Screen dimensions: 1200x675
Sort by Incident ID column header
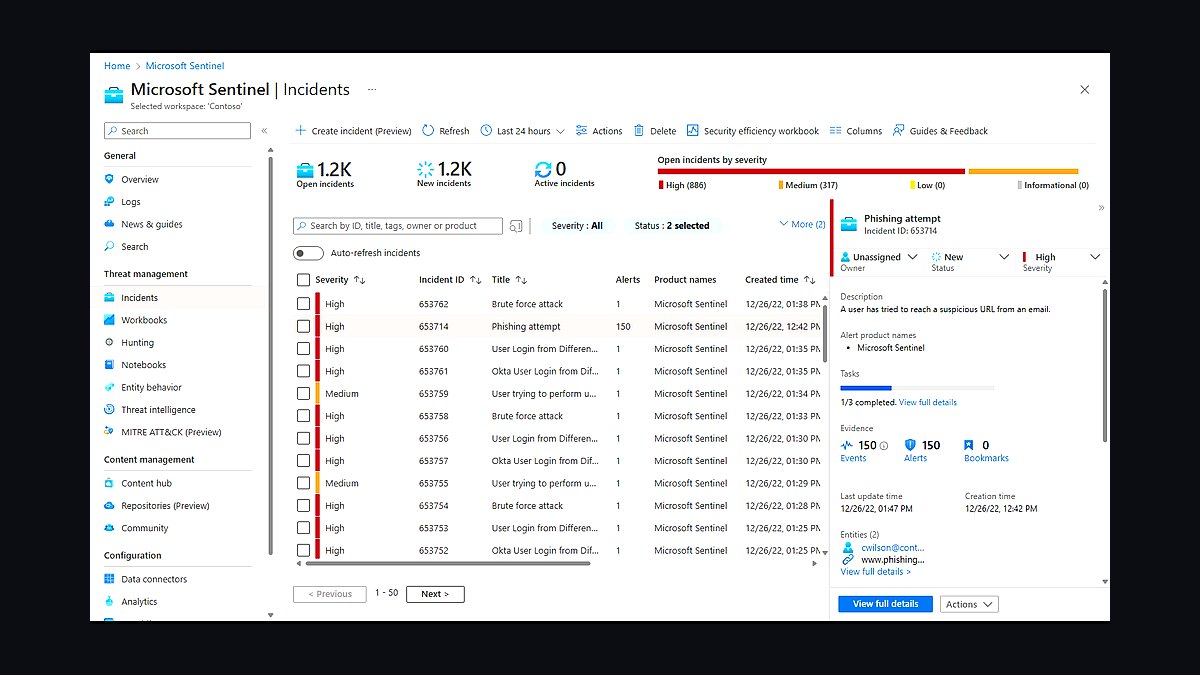pyautogui.click(x=450, y=280)
